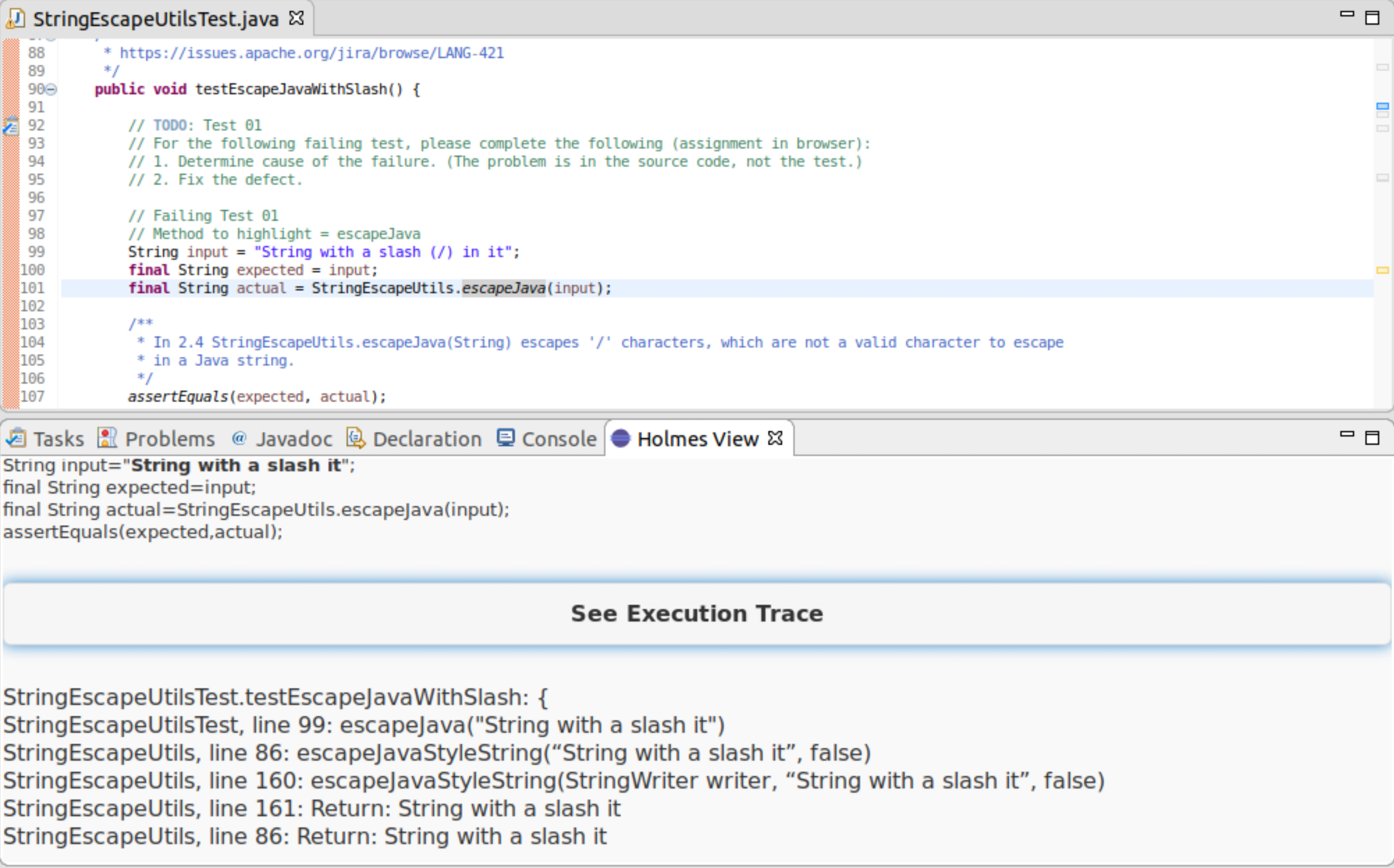Open the LANG-421 JIRA link in comment

click(x=311, y=53)
